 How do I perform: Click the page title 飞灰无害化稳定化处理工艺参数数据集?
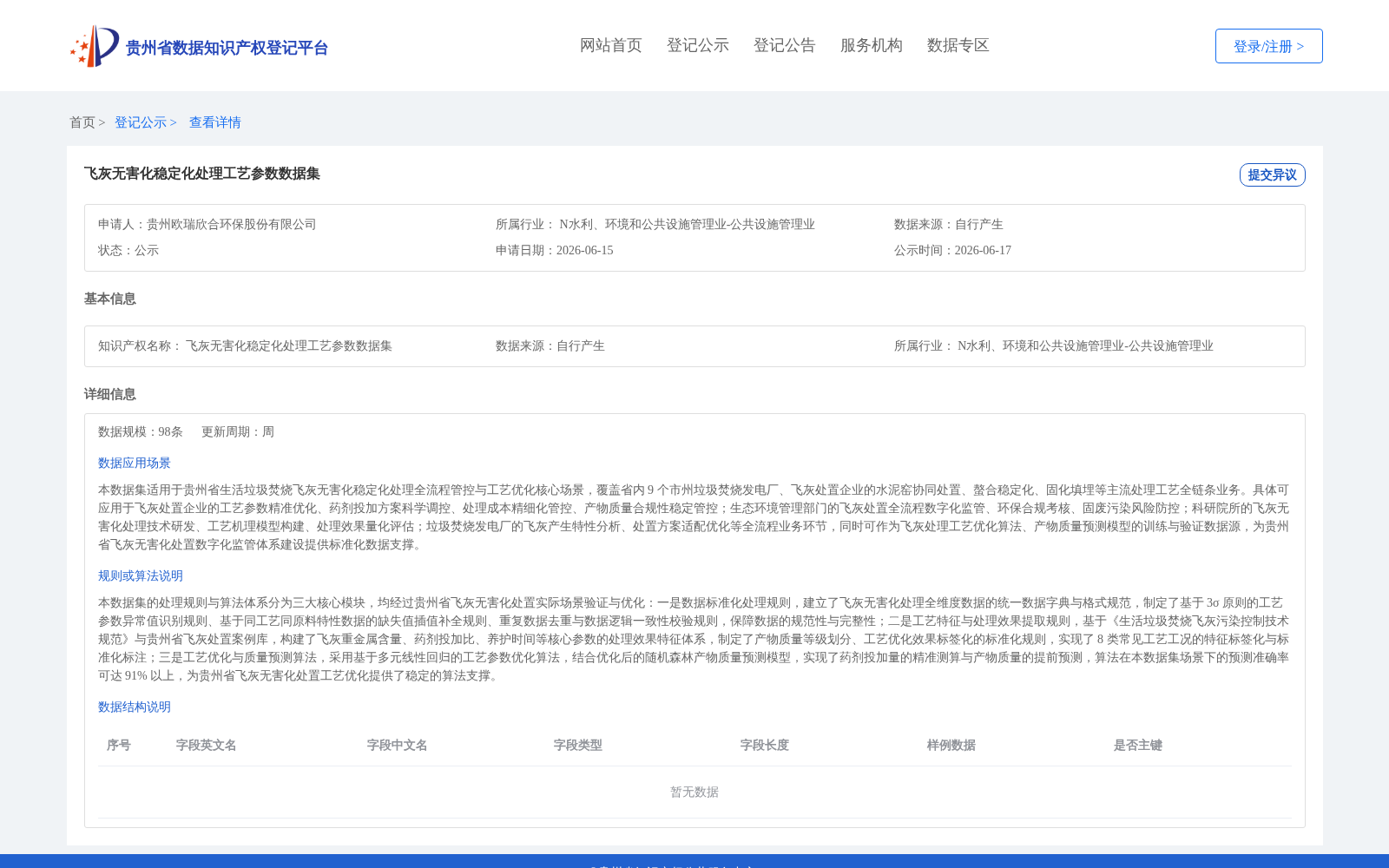(x=202, y=174)
